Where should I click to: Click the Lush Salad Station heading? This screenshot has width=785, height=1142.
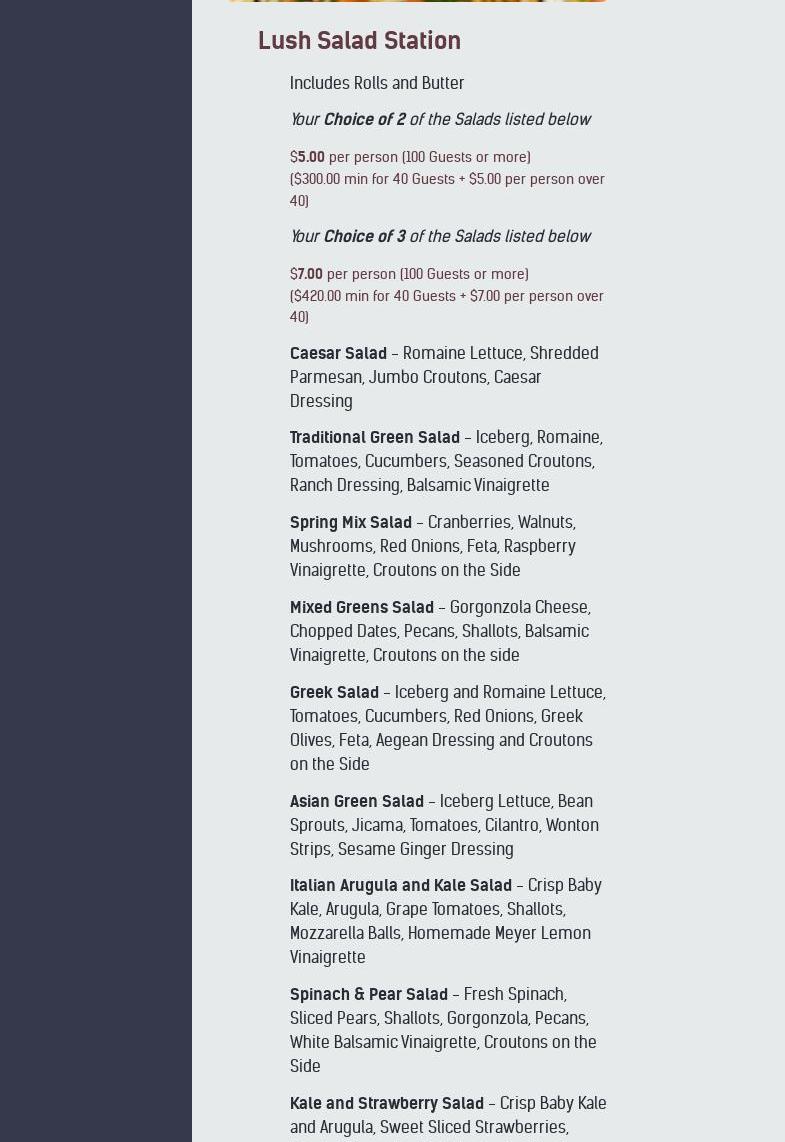pyautogui.click(x=359, y=41)
